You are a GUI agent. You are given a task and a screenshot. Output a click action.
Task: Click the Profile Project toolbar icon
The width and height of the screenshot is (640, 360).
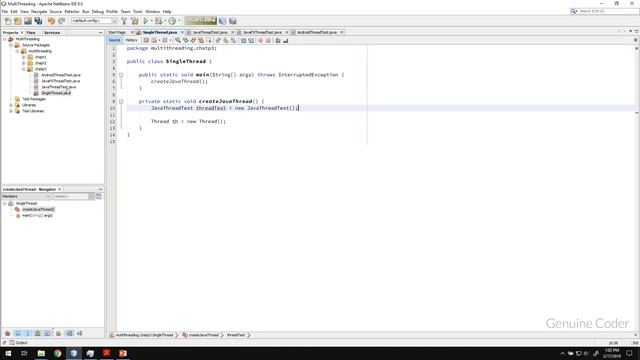pyautogui.click(x=172, y=21)
